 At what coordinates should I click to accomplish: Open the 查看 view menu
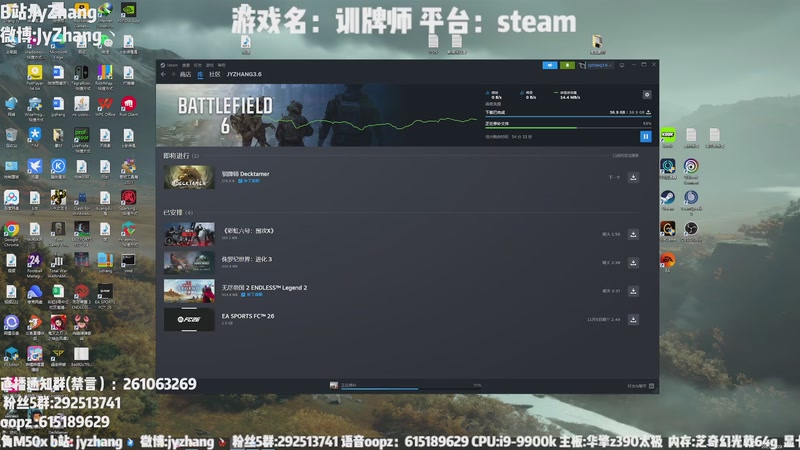186,65
